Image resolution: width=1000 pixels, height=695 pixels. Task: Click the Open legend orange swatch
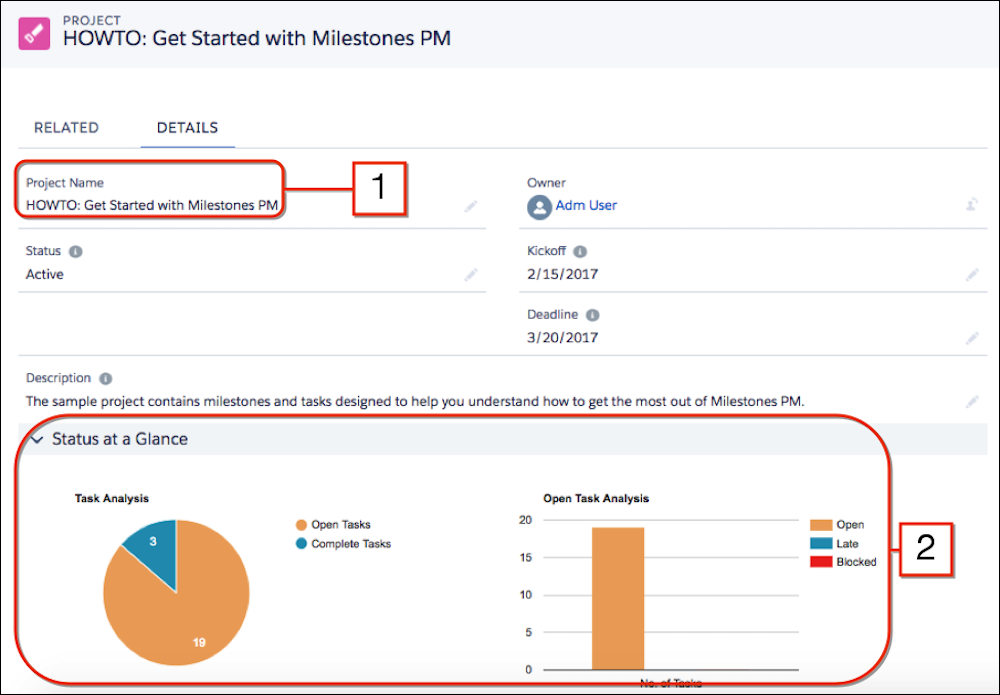pyautogui.click(x=821, y=525)
